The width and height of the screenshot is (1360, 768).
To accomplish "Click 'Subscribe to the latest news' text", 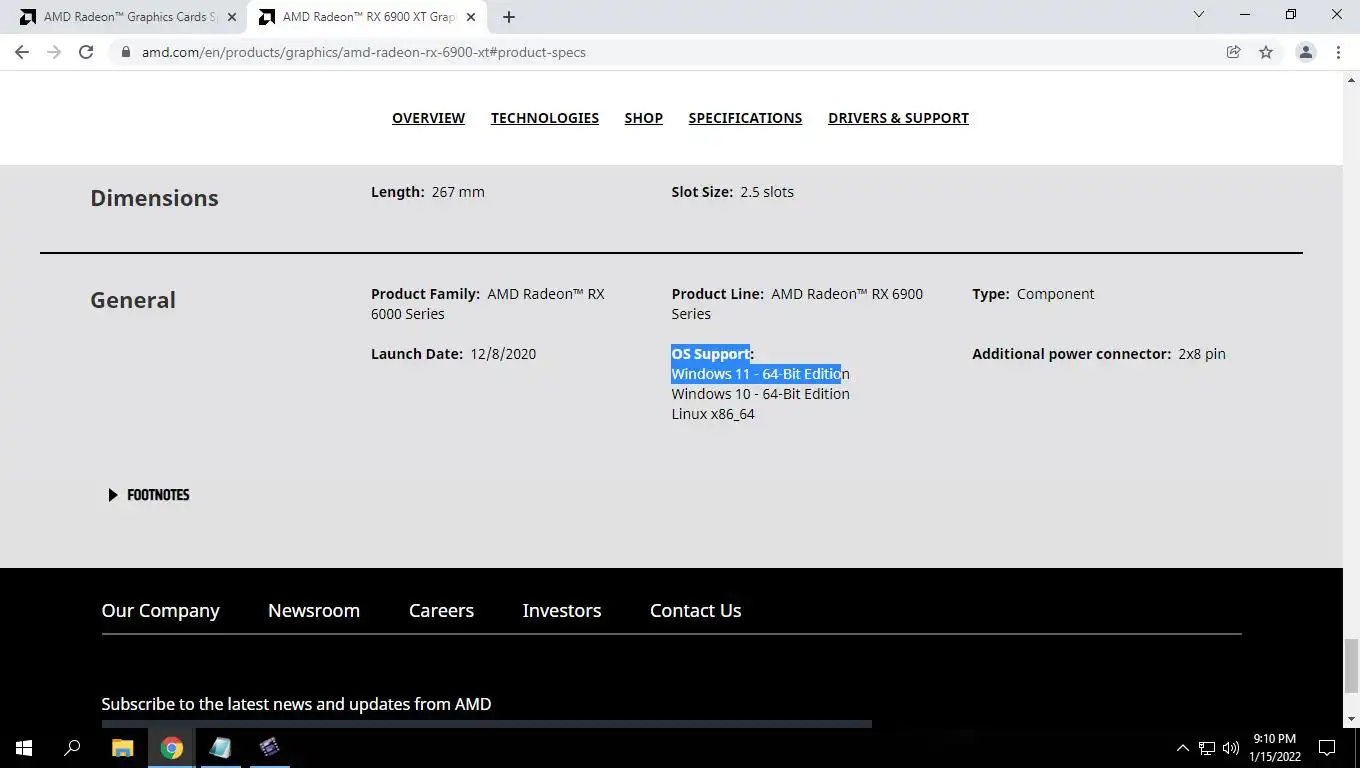I will pyautogui.click(x=296, y=704).
